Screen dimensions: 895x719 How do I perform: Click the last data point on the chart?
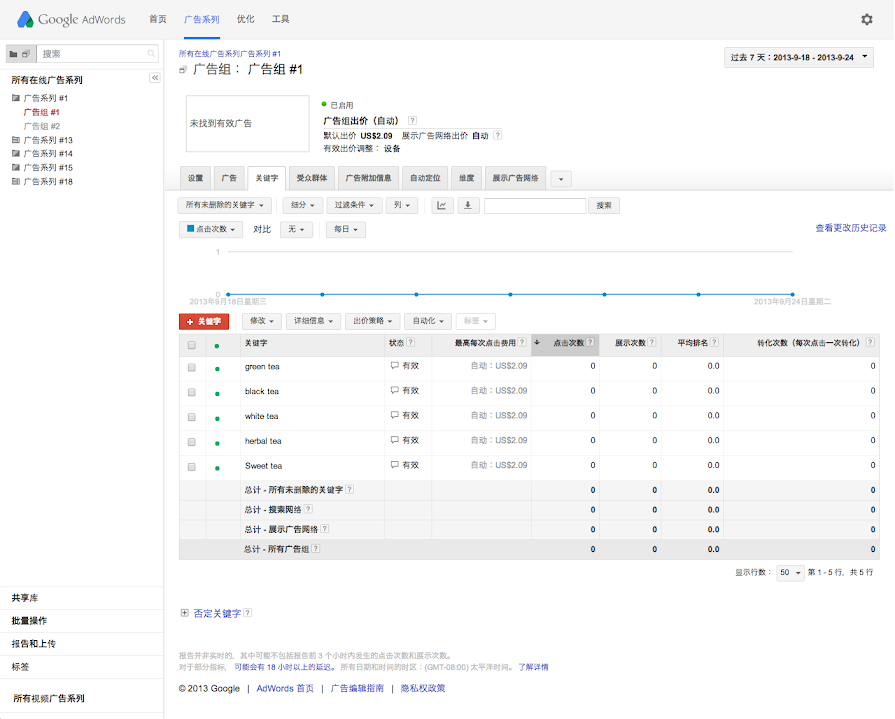point(792,294)
